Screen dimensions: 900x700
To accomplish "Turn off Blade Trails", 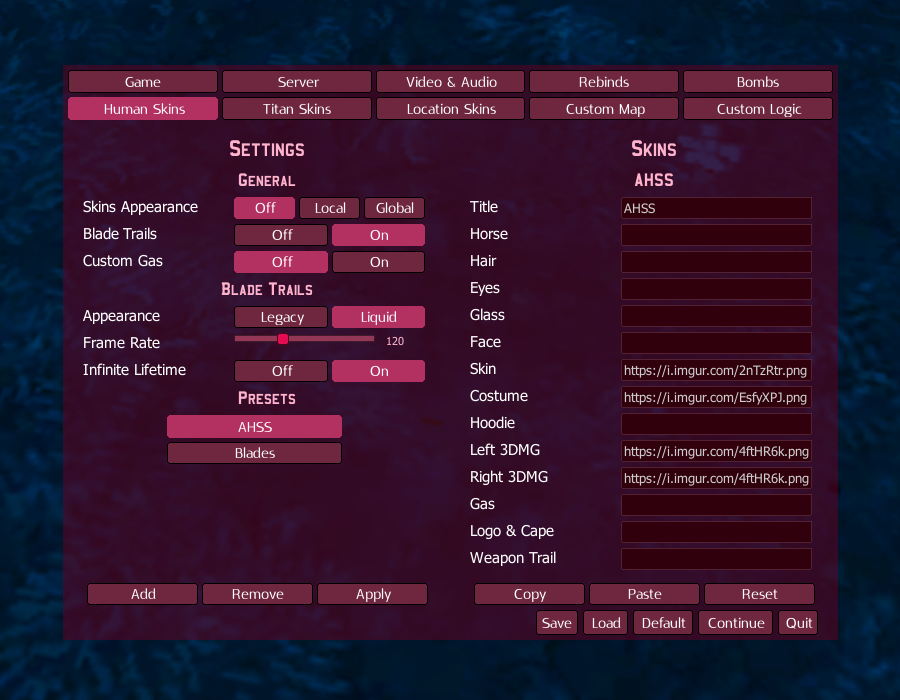I will click(280, 234).
